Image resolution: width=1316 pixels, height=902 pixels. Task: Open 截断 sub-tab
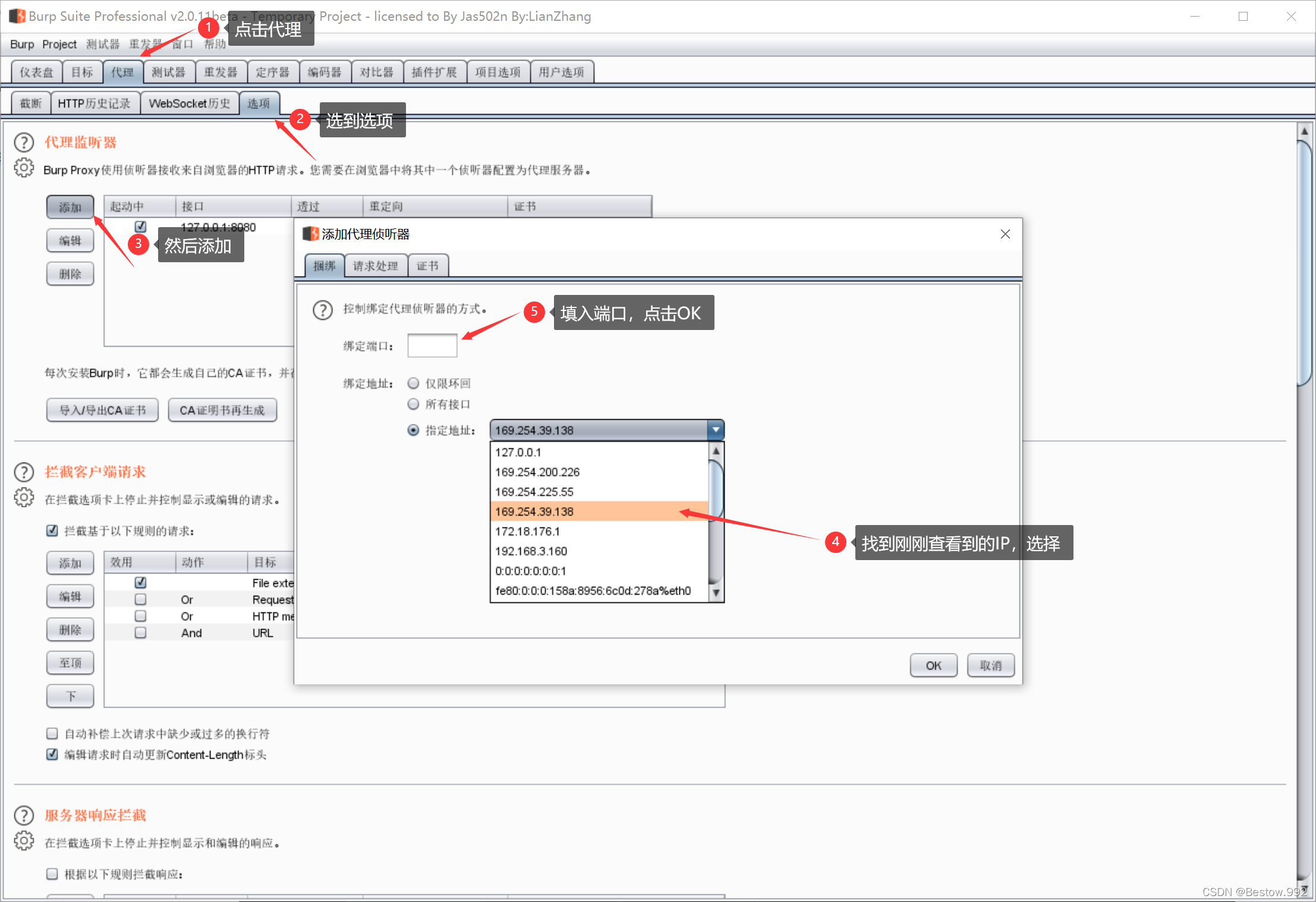coord(31,103)
